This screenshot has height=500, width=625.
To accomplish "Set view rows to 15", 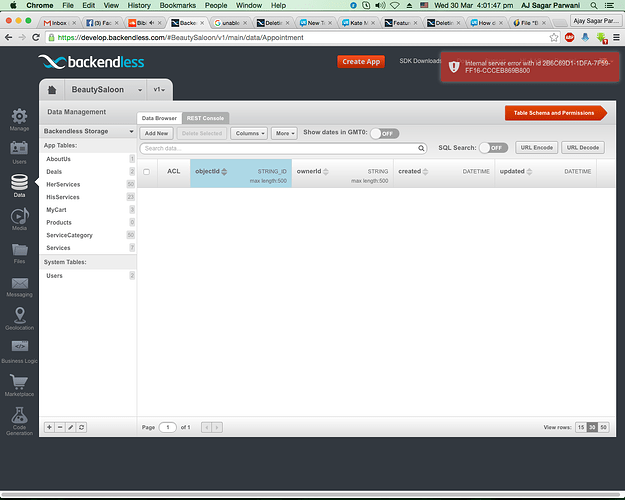I will click(581, 427).
